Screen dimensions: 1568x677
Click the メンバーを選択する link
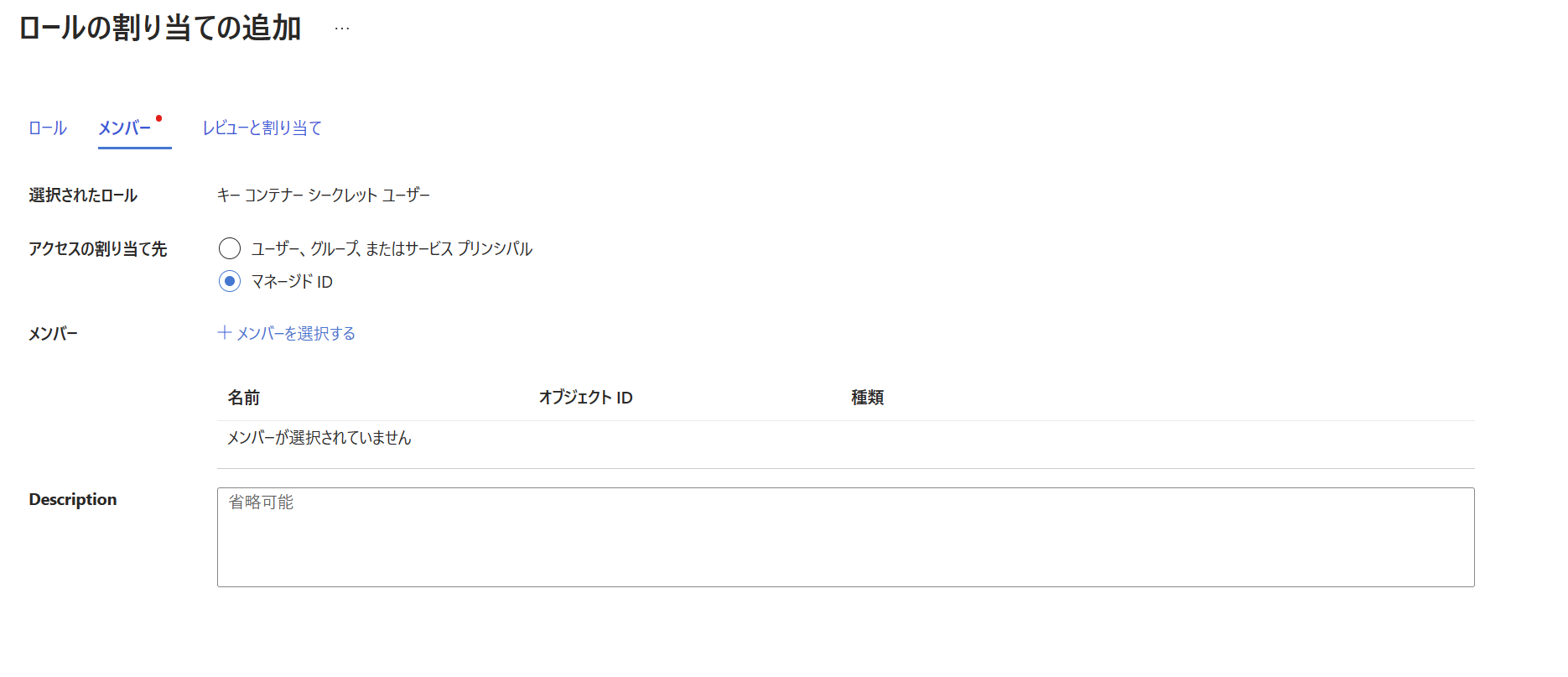[287, 333]
